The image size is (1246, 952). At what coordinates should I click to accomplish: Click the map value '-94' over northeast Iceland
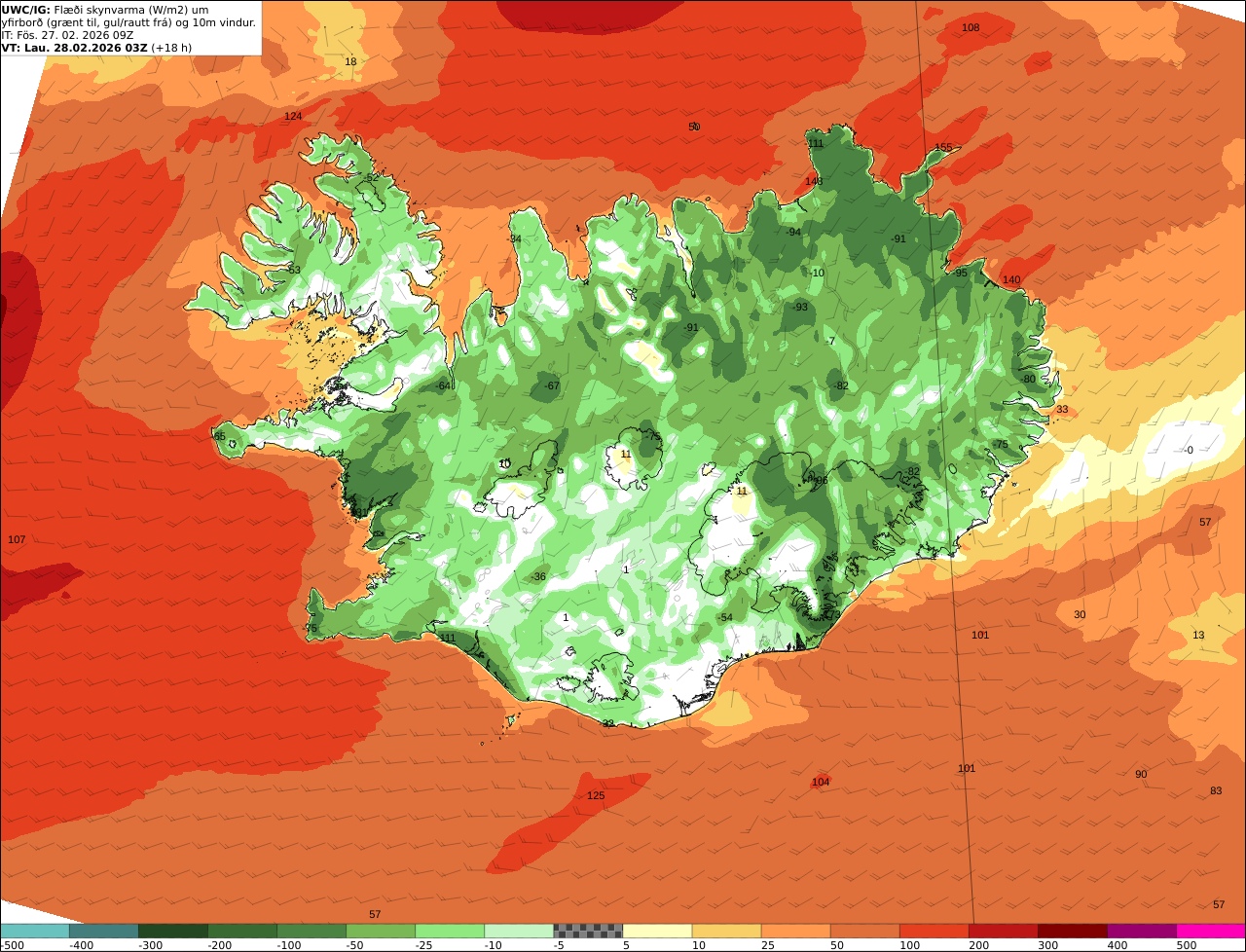coord(793,232)
